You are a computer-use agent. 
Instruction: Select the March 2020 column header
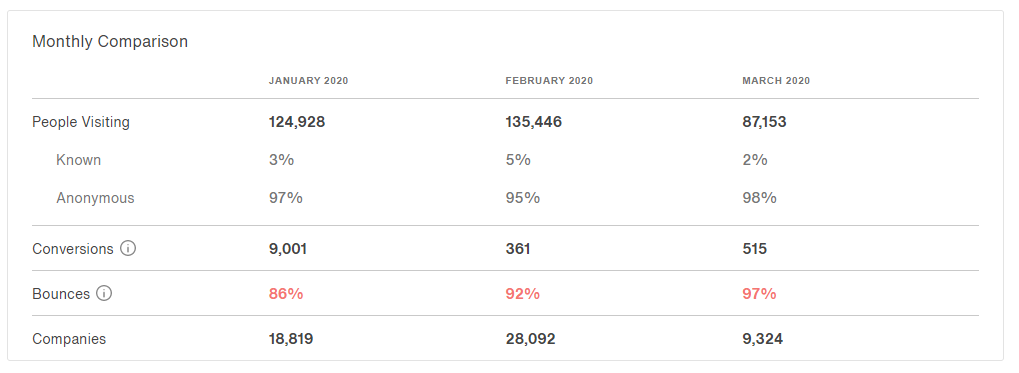click(x=776, y=81)
